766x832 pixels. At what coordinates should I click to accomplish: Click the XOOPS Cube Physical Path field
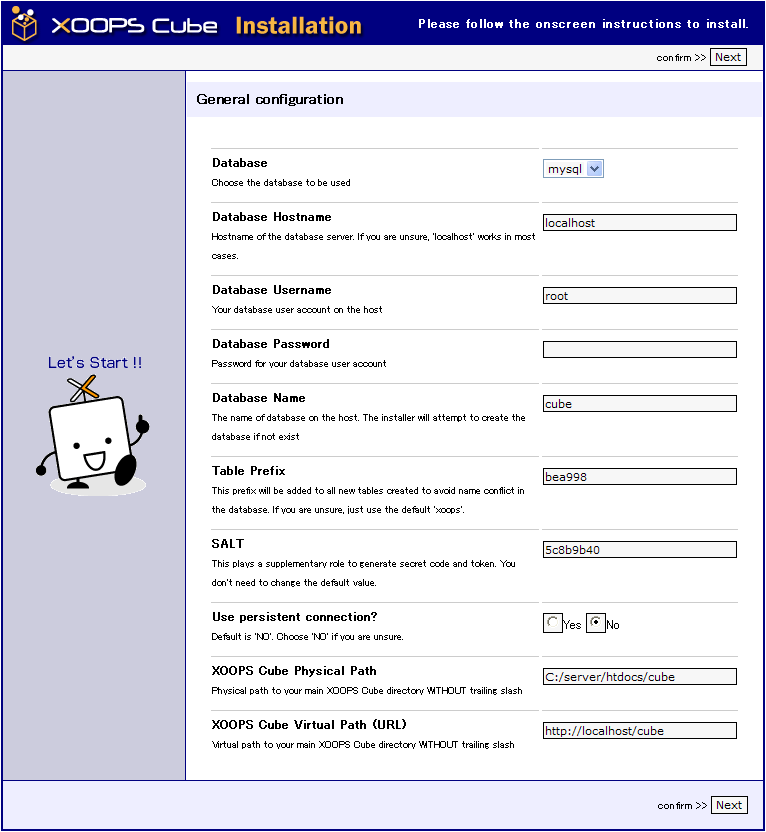click(639, 677)
